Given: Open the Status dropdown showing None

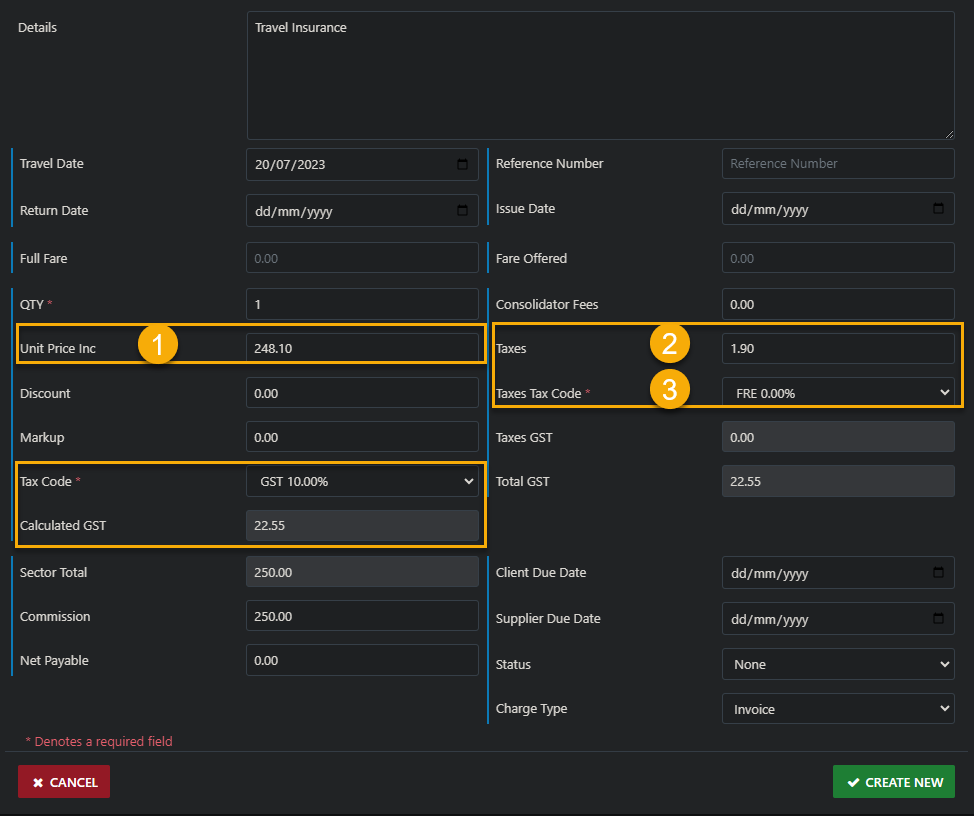Looking at the screenshot, I should coord(838,664).
